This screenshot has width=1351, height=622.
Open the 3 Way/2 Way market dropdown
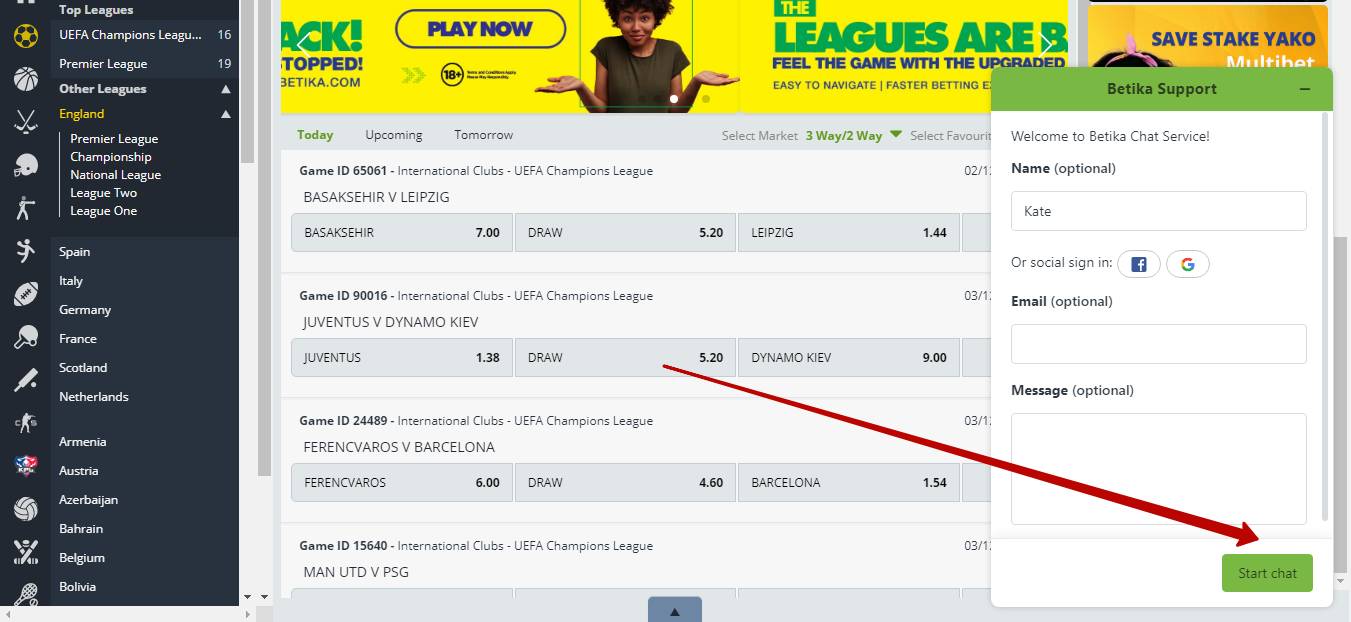pyautogui.click(x=853, y=135)
